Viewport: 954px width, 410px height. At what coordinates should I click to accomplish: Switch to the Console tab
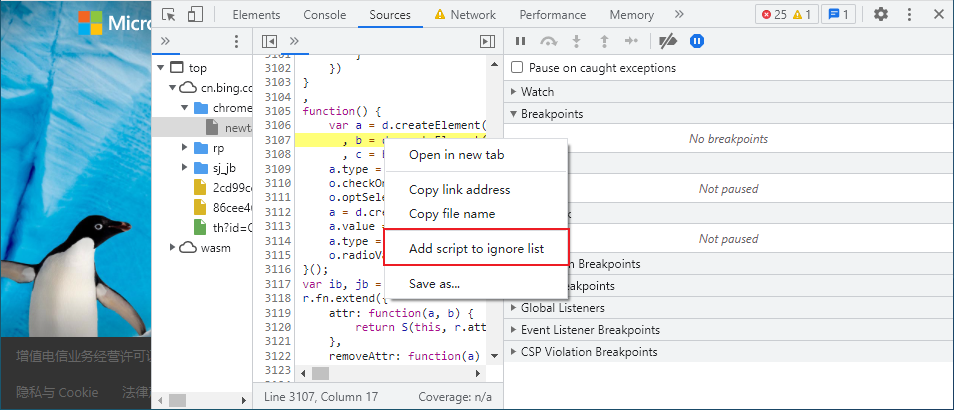point(325,15)
